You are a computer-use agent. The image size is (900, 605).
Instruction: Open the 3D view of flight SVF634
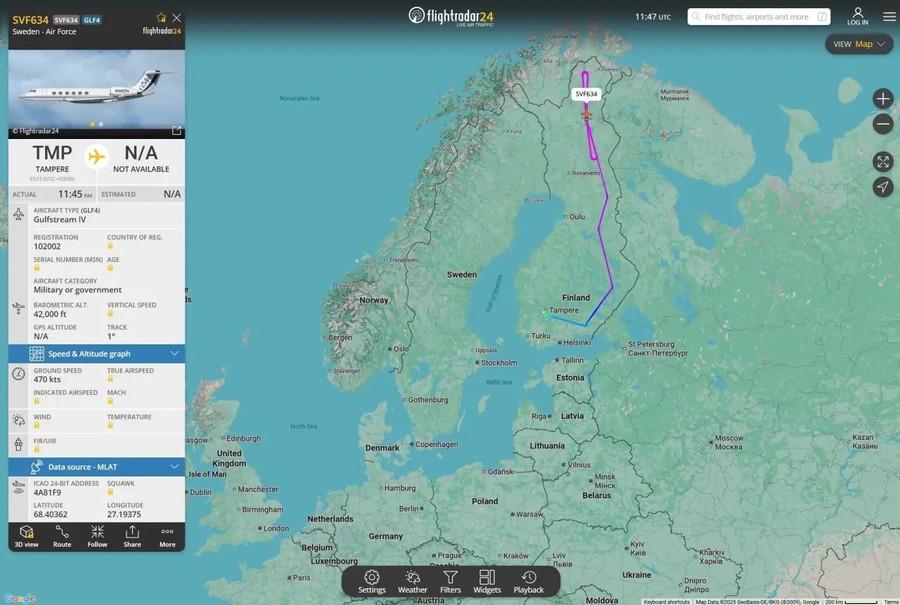26,536
